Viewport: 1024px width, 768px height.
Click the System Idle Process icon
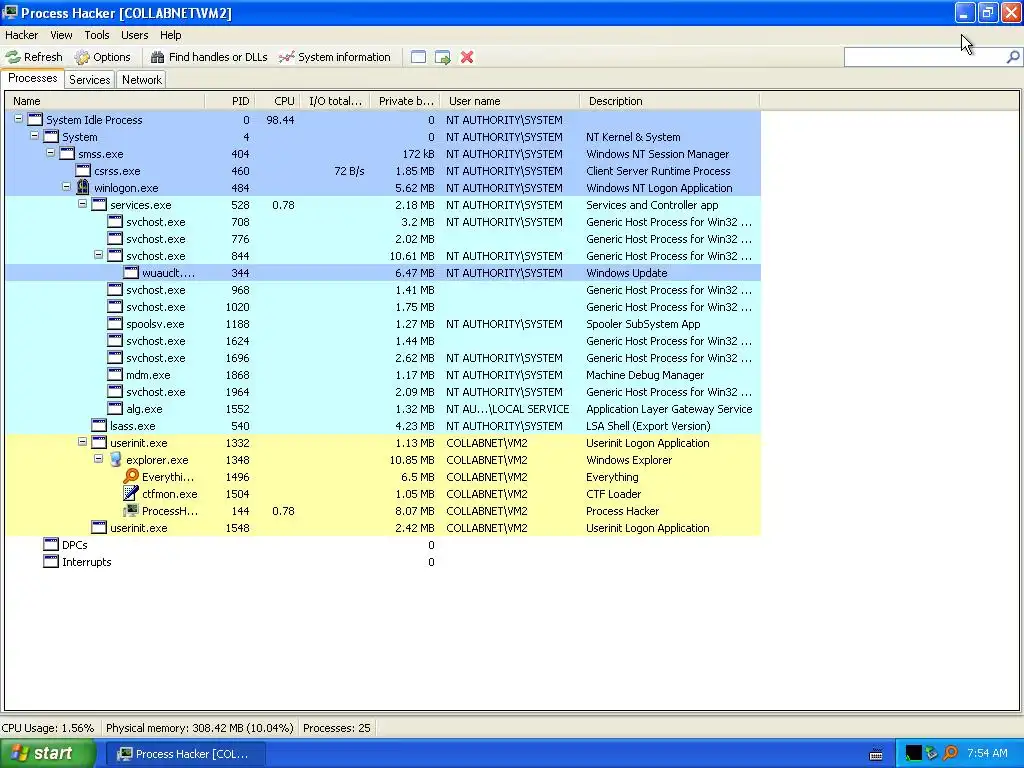point(35,120)
